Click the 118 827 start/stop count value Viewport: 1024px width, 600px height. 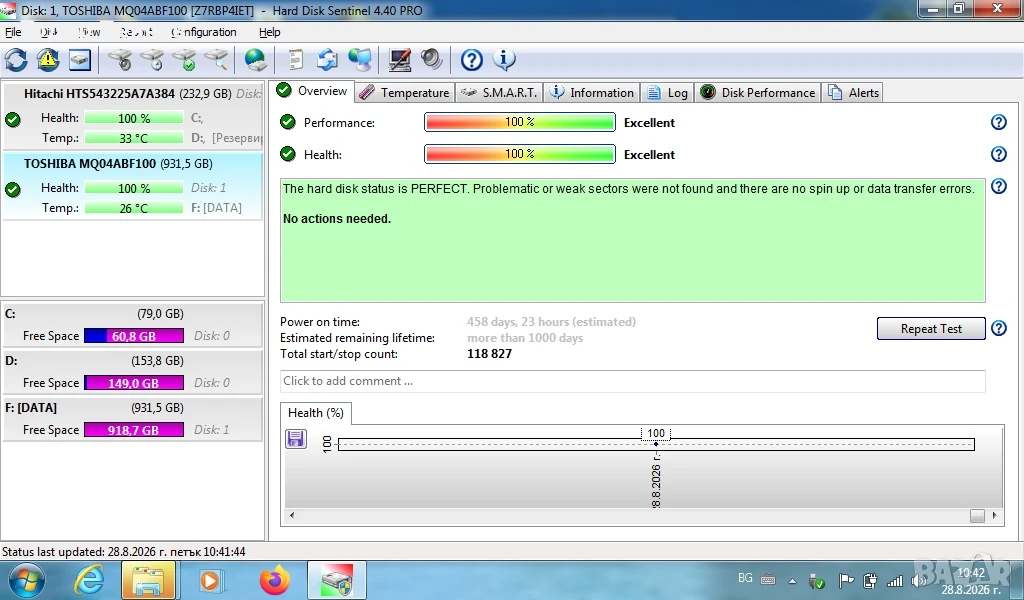click(489, 354)
